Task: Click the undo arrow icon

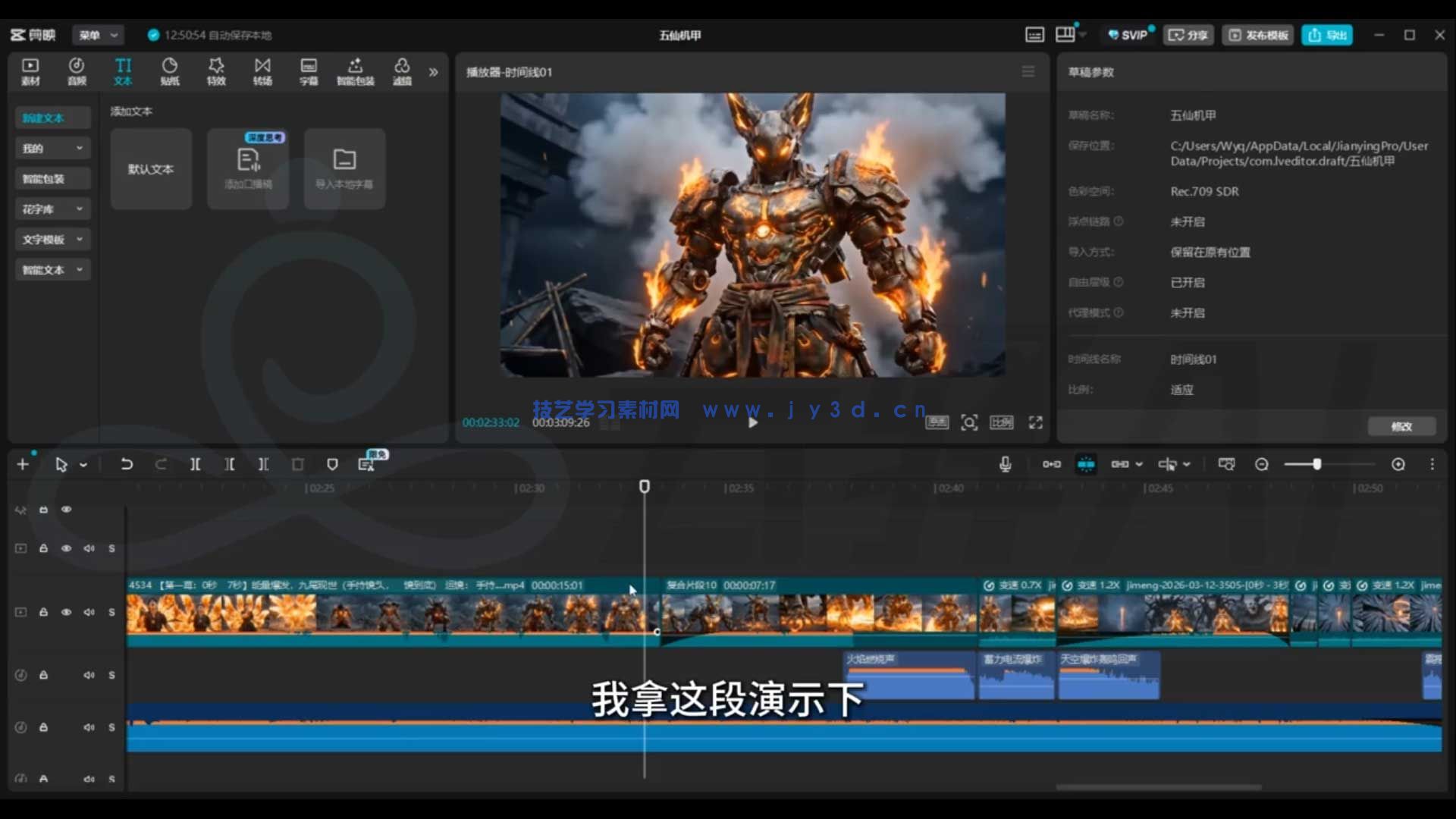Action: tap(127, 464)
